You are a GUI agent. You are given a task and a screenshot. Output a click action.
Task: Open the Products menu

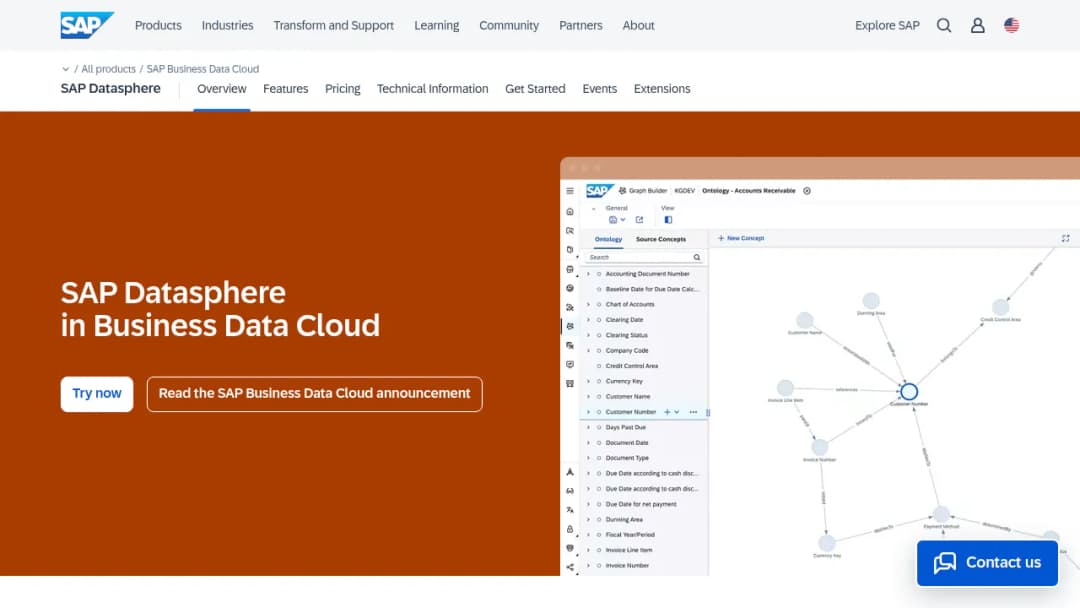coord(158,25)
